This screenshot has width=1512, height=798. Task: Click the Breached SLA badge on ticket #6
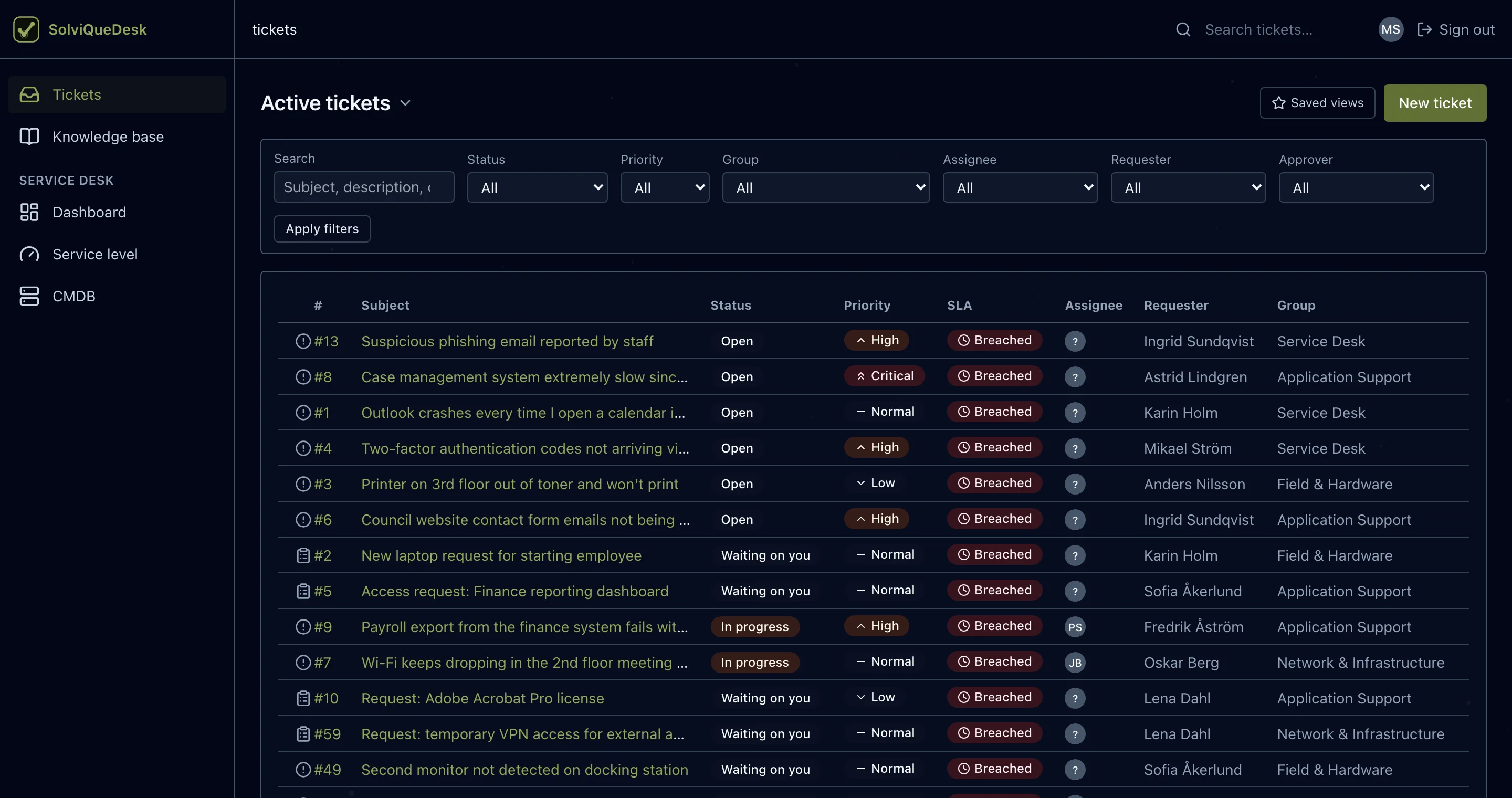(x=994, y=519)
